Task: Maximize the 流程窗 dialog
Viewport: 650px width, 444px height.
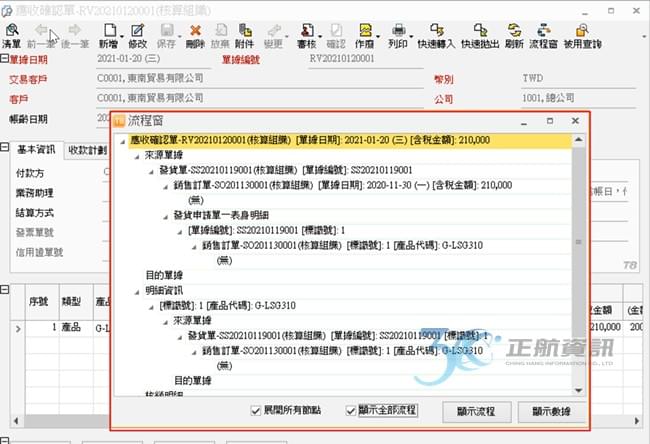Action: click(x=550, y=121)
